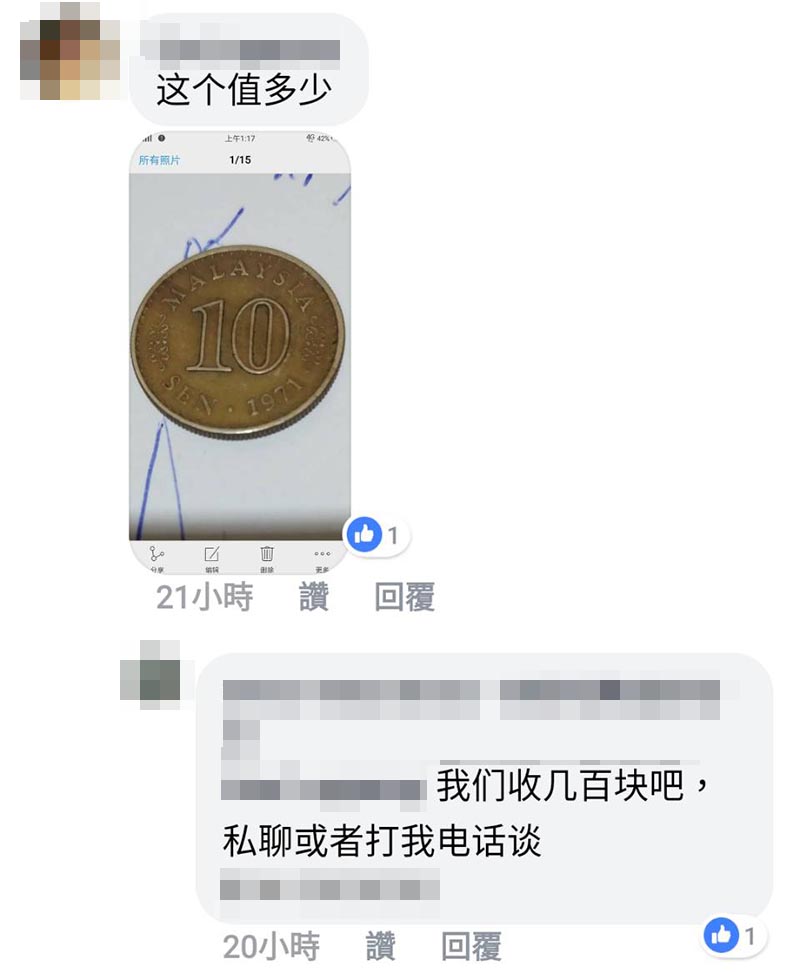Reply to the 20小時 comment via 回覆

[471, 947]
